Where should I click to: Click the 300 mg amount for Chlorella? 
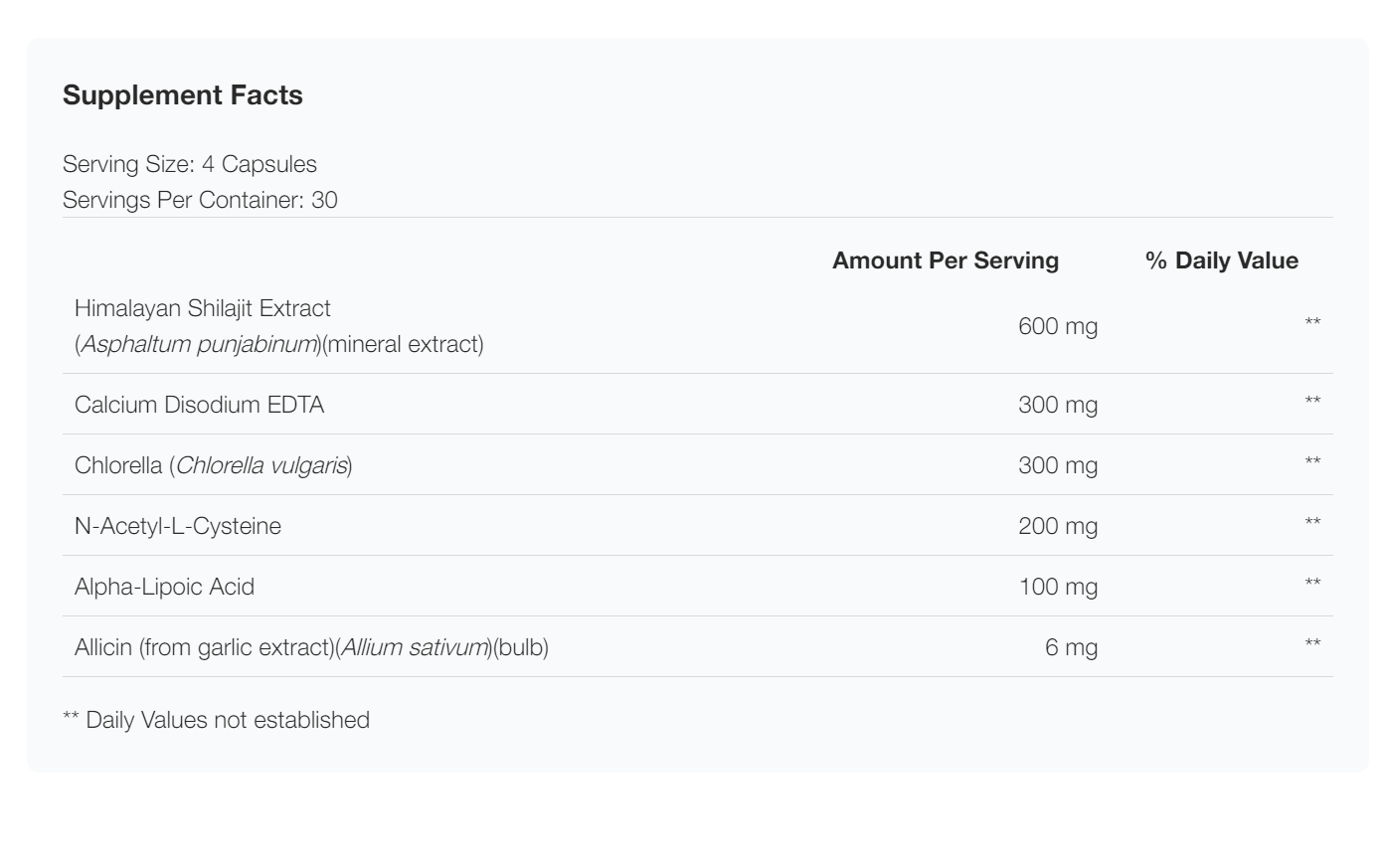click(x=1057, y=465)
